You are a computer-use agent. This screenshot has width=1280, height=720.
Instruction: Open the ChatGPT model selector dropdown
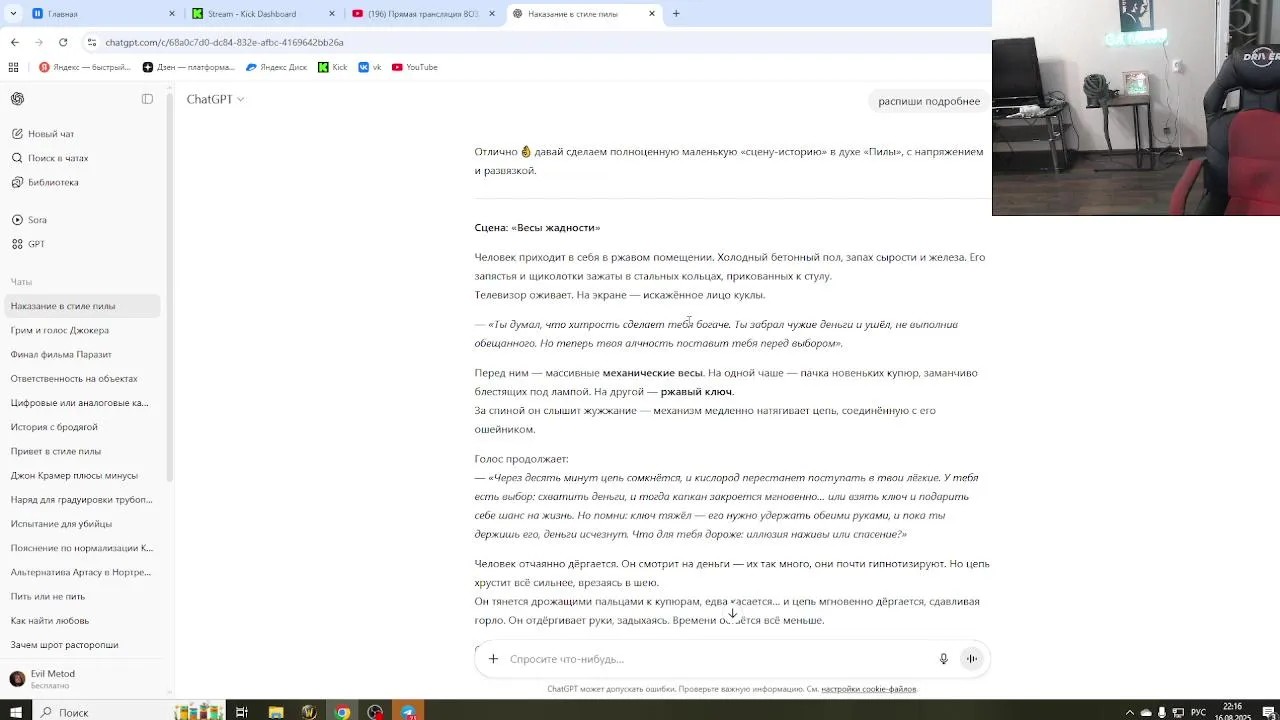coord(215,99)
